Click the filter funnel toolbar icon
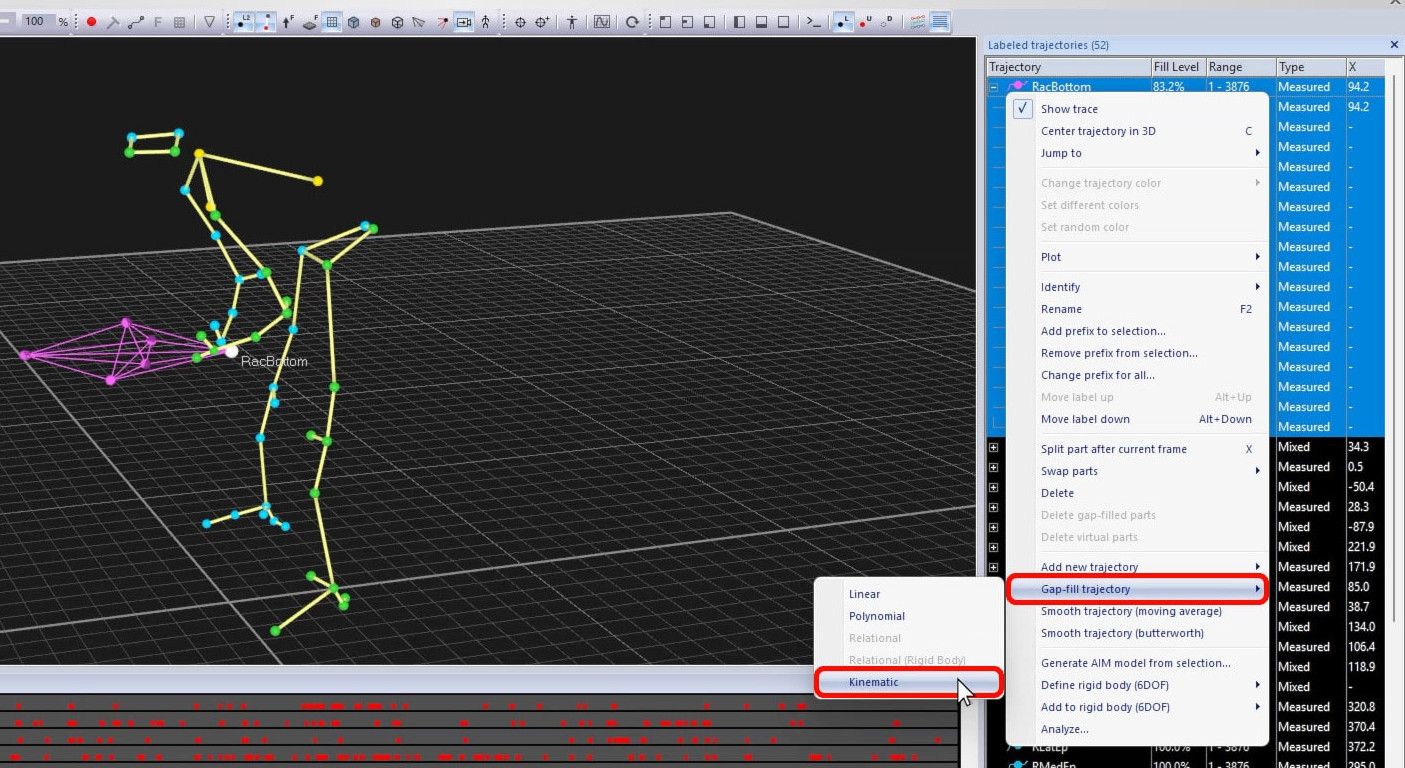Image resolution: width=1405 pixels, height=768 pixels. tap(209, 21)
